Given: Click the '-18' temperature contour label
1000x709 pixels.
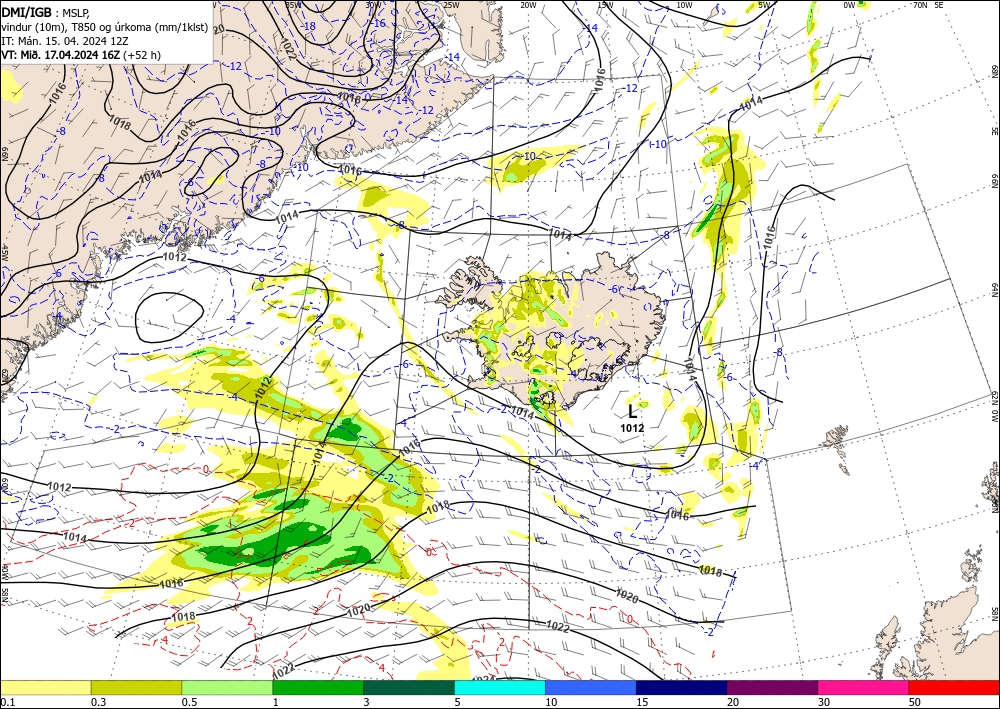Looking at the screenshot, I should tap(309, 26).
